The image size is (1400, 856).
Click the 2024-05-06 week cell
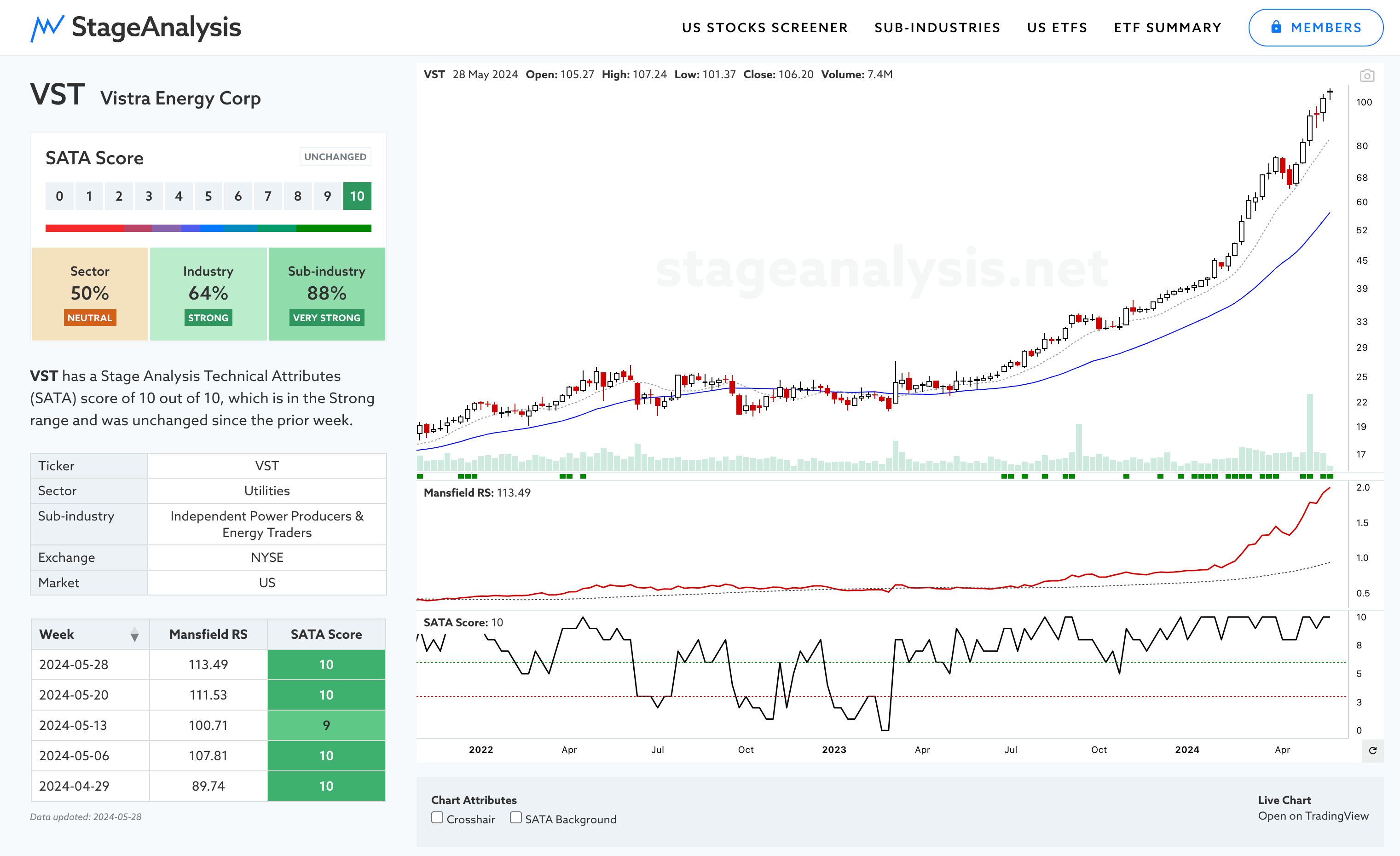click(x=90, y=756)
